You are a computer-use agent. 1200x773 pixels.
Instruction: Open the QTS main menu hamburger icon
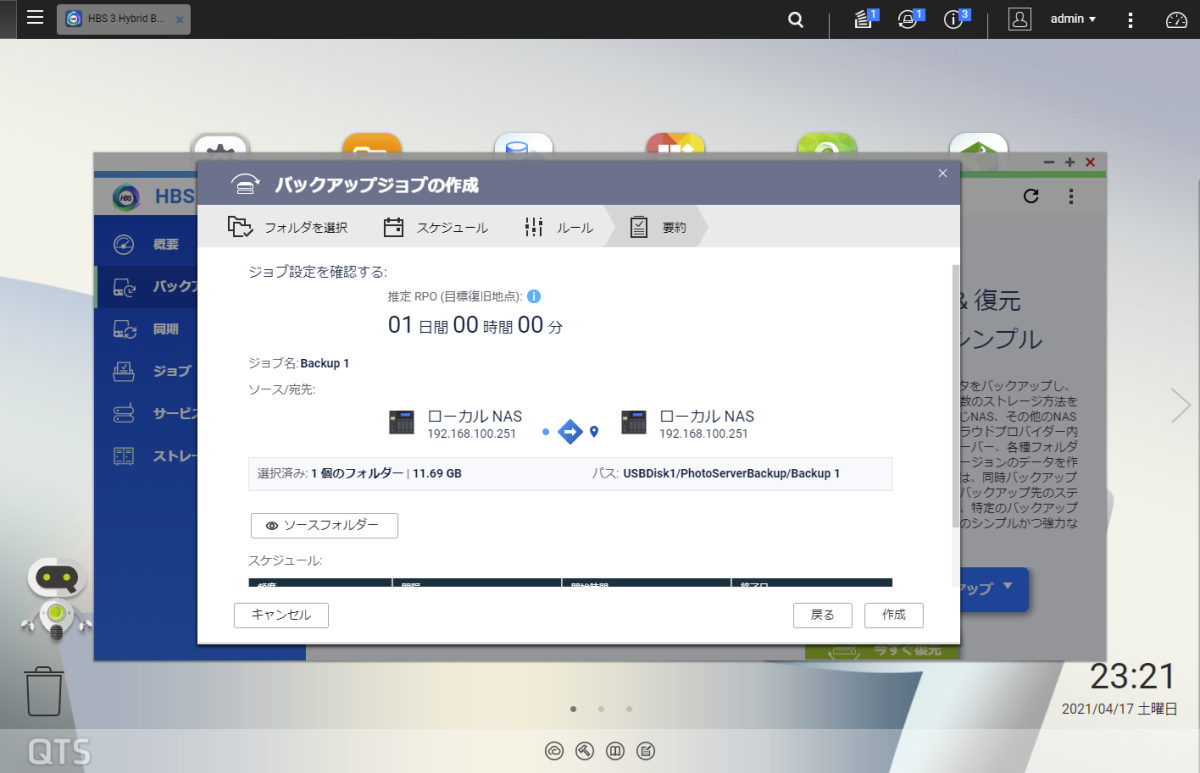[x=35, y=18]
